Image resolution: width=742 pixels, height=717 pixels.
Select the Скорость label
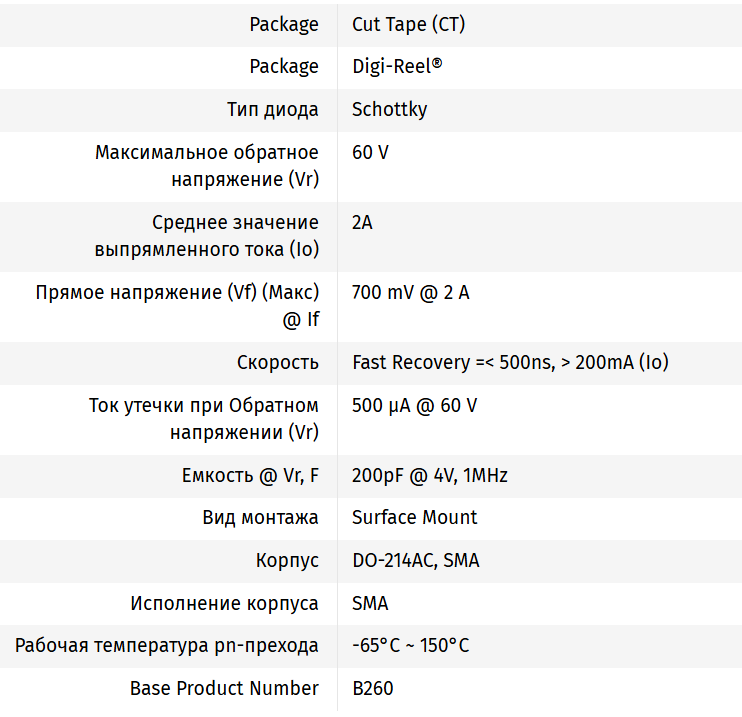coord(278,362)
